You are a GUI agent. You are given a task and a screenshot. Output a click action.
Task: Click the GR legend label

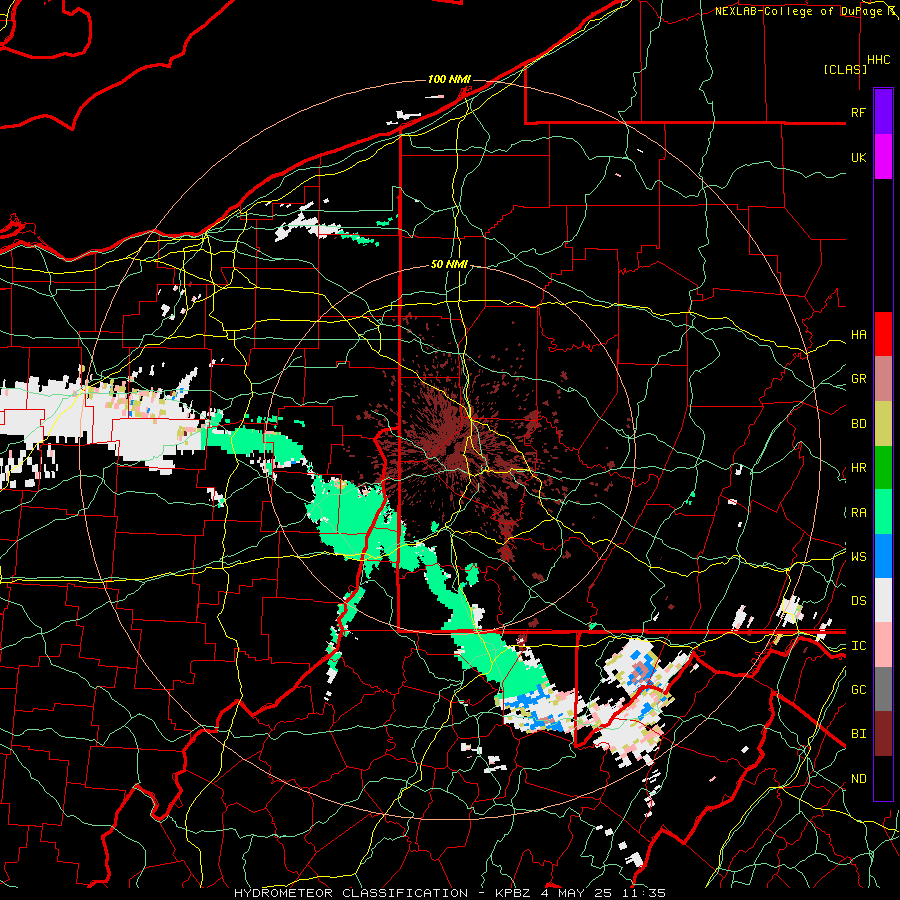point(858,379)
